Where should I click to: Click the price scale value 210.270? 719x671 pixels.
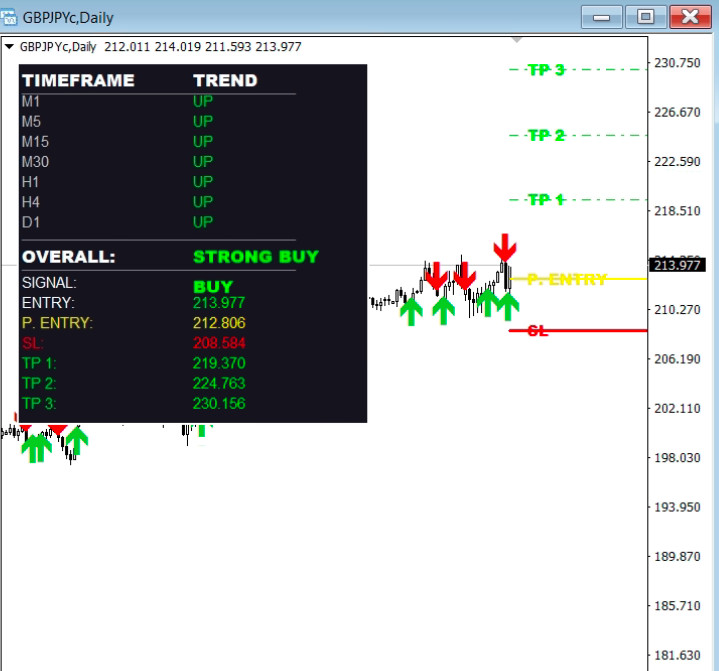677,310
